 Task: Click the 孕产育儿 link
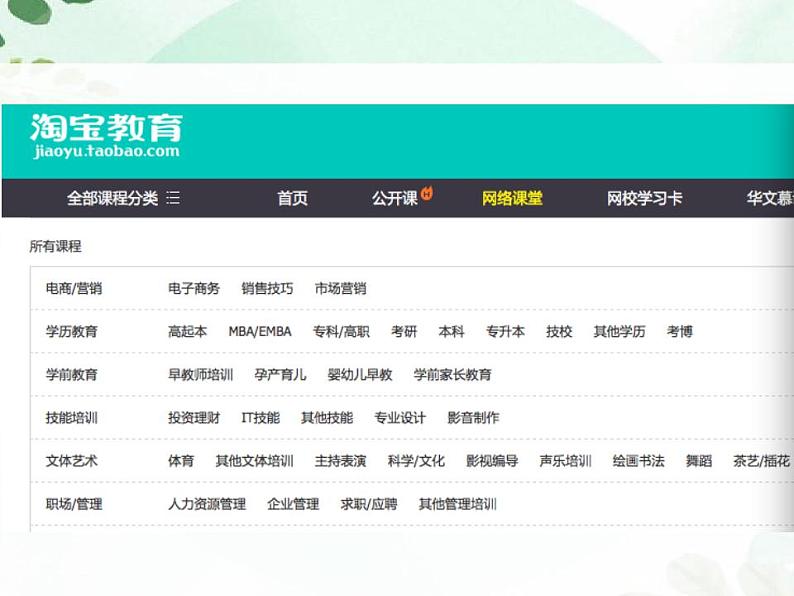click(280, 375)
